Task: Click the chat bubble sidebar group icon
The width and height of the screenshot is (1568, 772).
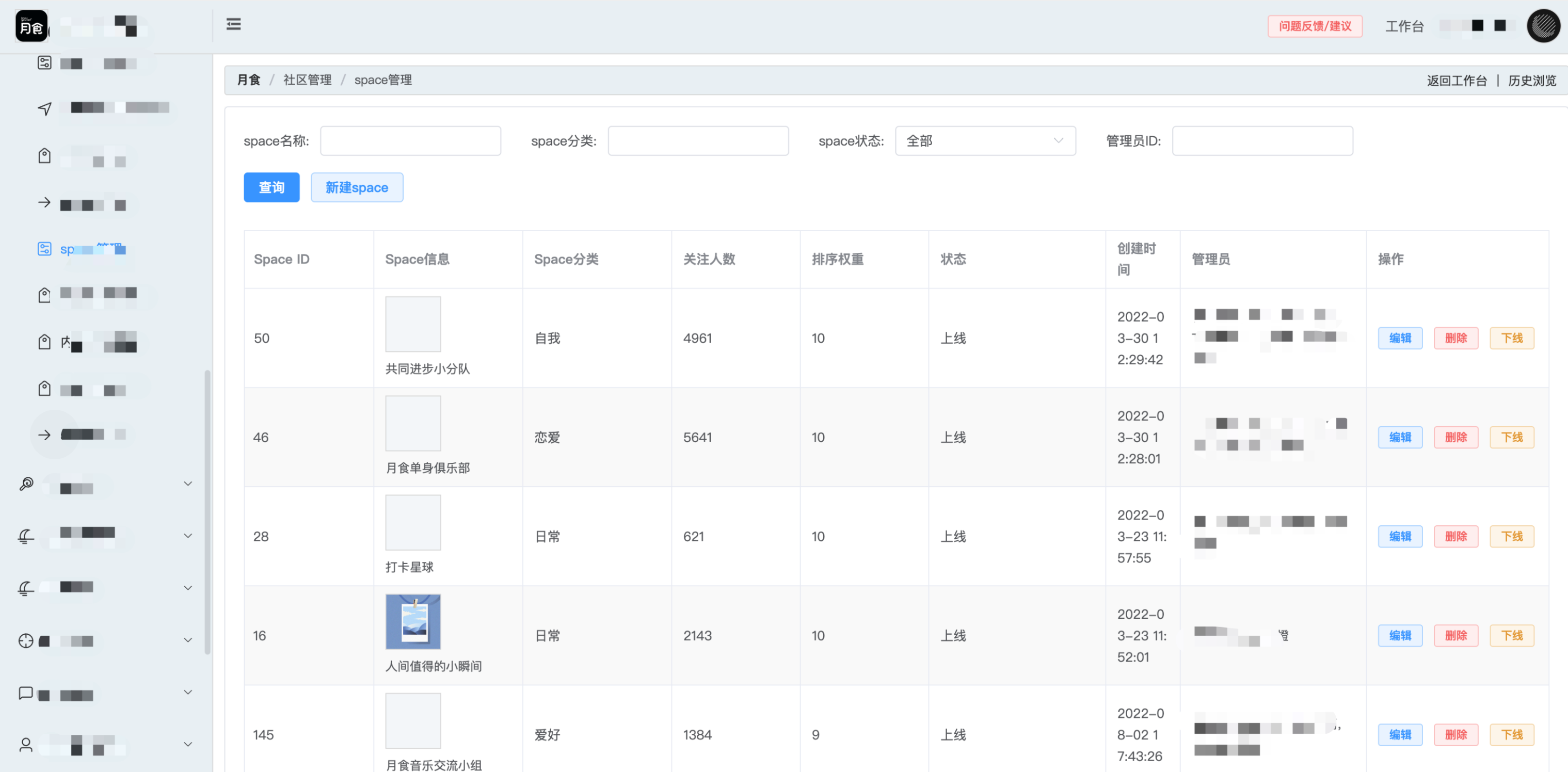Action: pos(26,693)
